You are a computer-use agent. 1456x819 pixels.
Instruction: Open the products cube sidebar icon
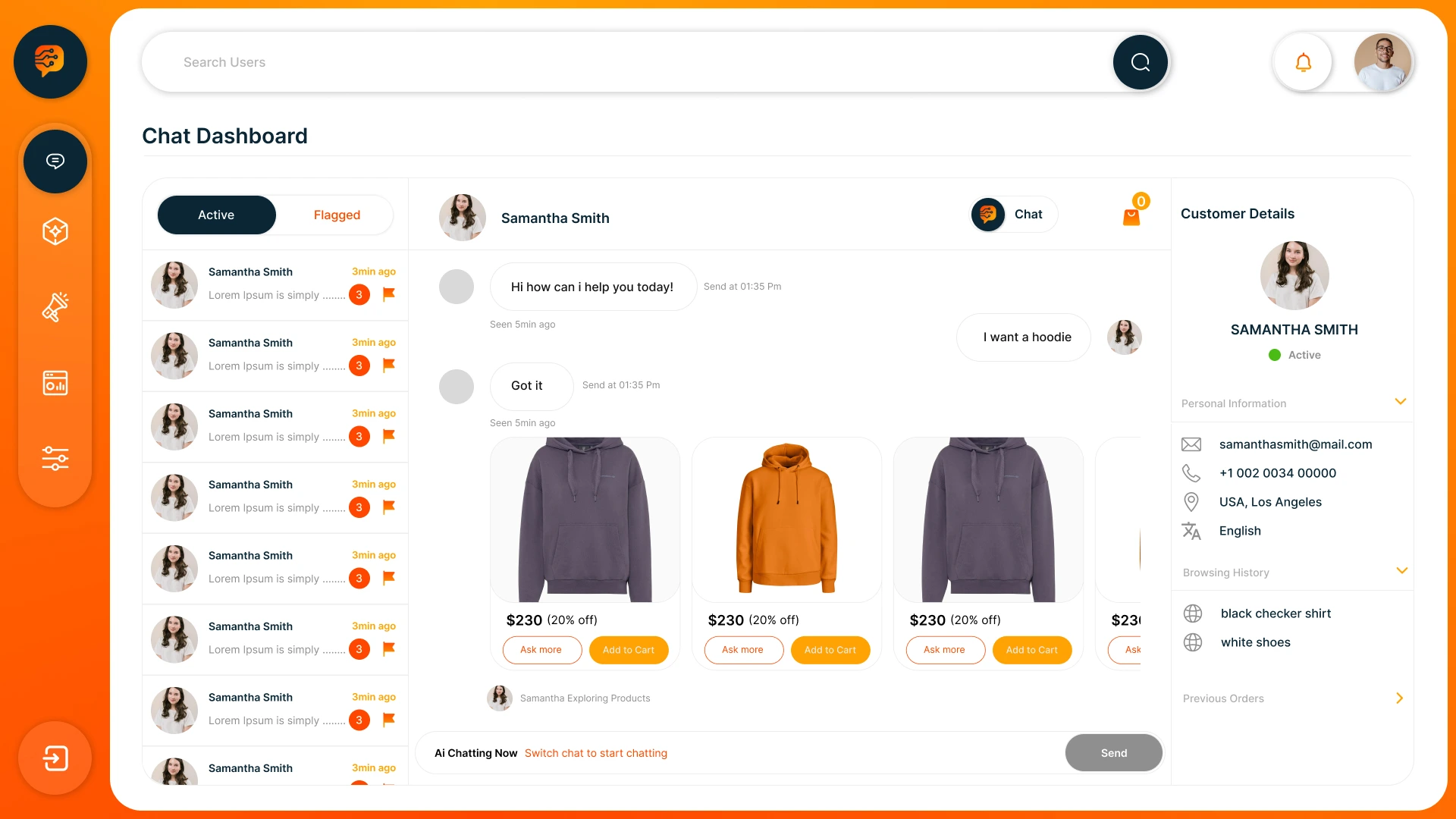(x=55, y=231)
